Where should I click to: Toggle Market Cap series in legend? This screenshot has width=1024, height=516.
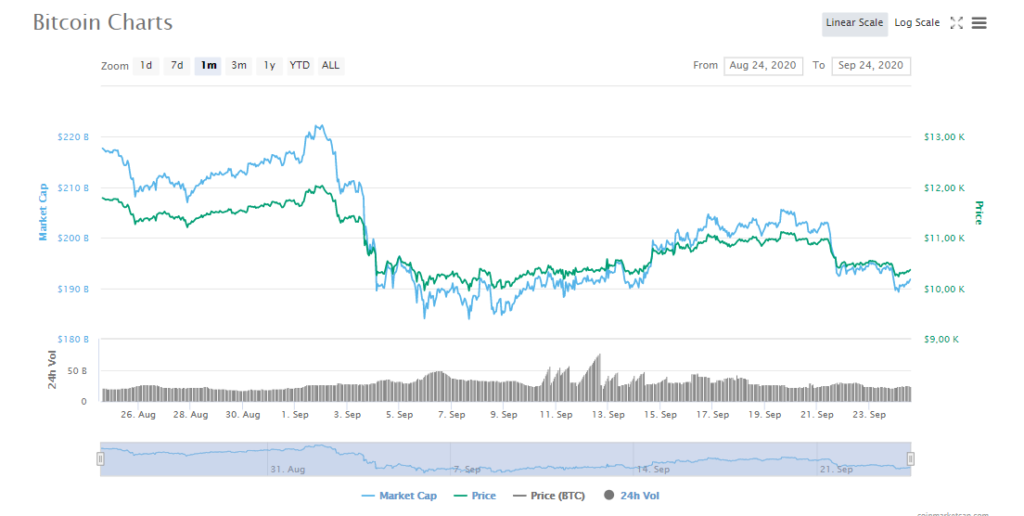pos(399,496)
